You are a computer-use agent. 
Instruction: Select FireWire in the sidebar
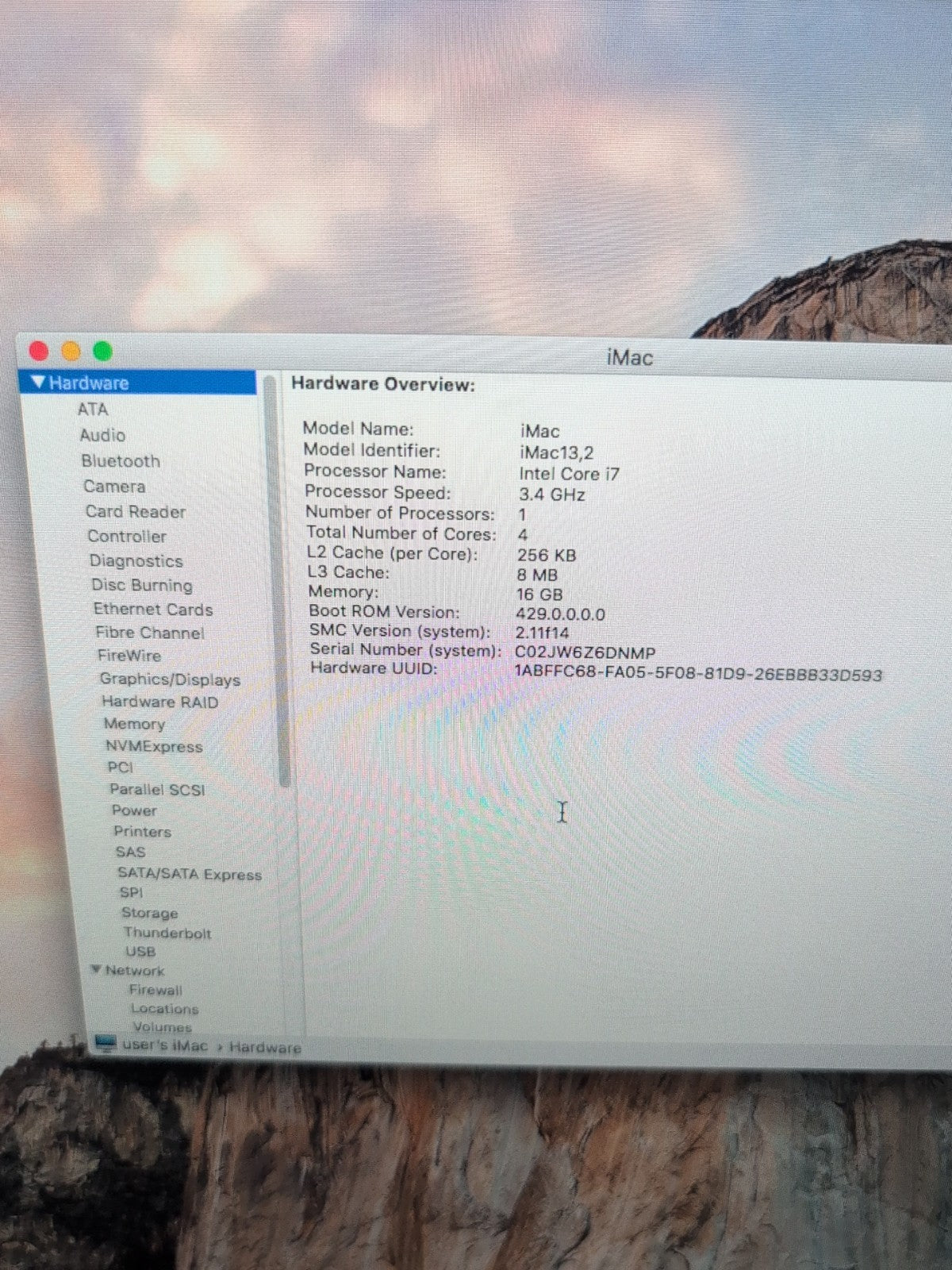129,656
